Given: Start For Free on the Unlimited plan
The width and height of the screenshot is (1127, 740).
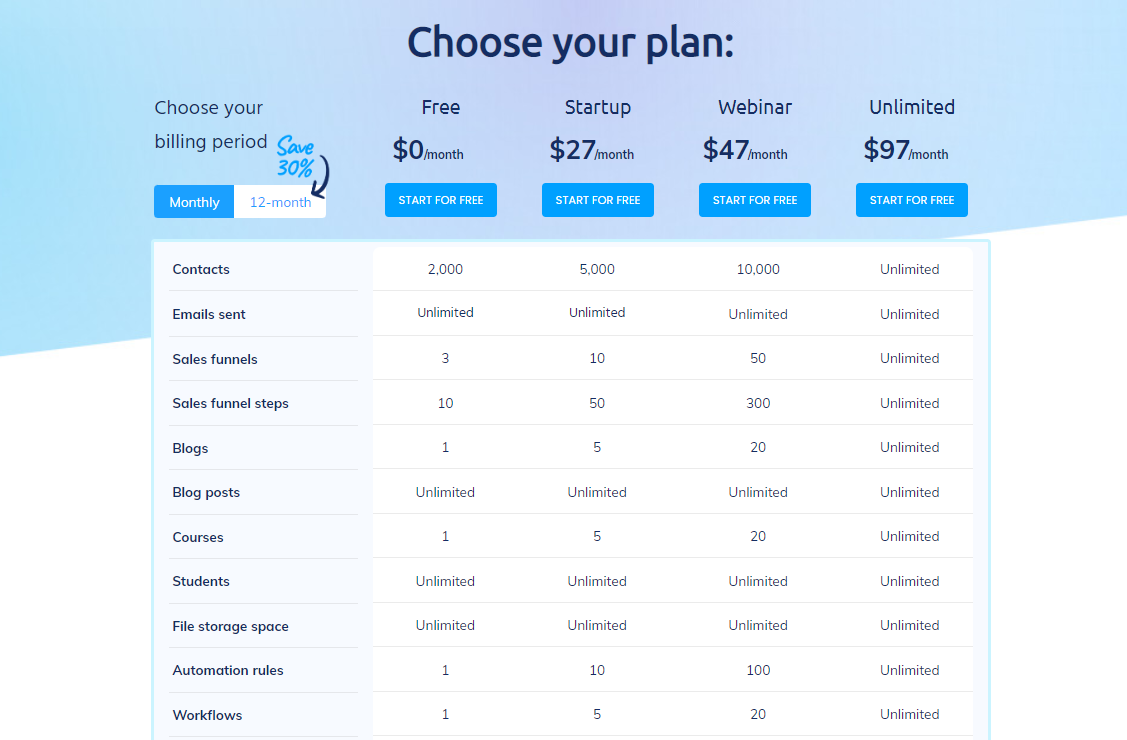Looking at the screenshot, I should 911,200.
